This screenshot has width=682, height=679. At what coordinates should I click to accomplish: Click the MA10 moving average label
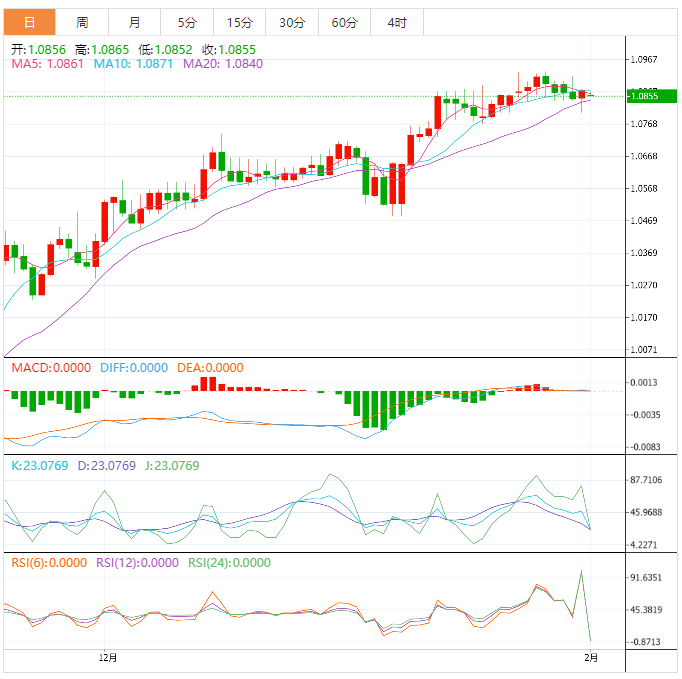pyautogui.click(x=133, y=63)
